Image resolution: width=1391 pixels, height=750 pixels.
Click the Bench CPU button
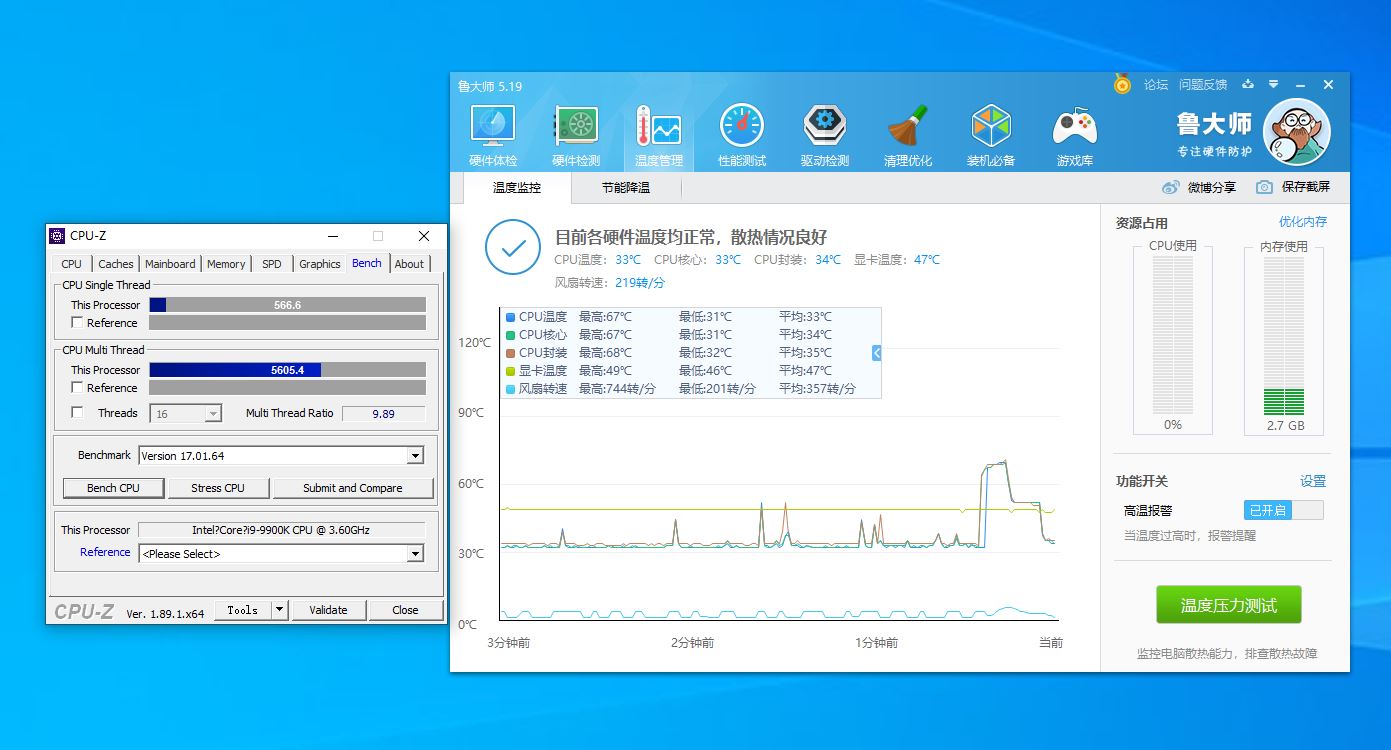pyautogui.click(x=113, y=488)
